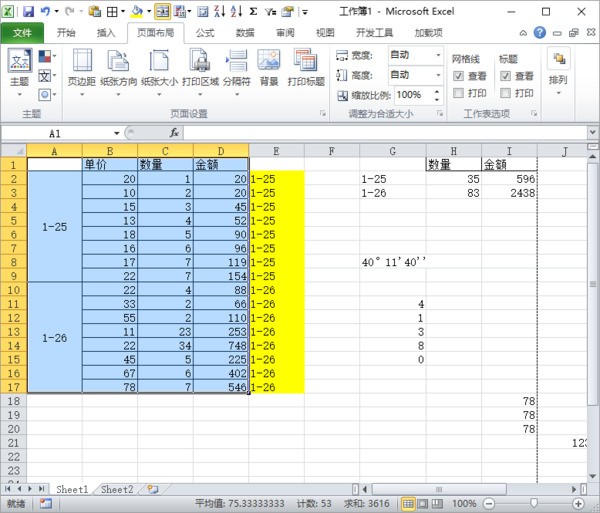Switch to Formulas (公式) tab
The height and width of the screenshot is (513, 600).
click(205, 33)
